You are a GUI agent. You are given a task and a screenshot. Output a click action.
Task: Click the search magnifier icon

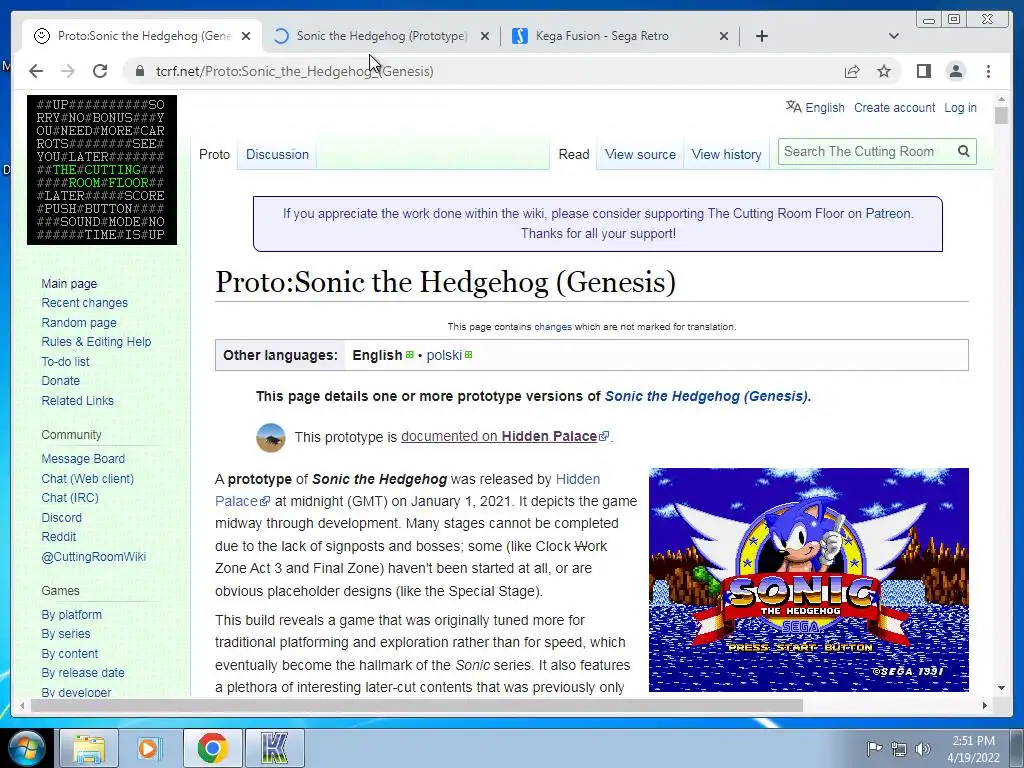[963, 152]
